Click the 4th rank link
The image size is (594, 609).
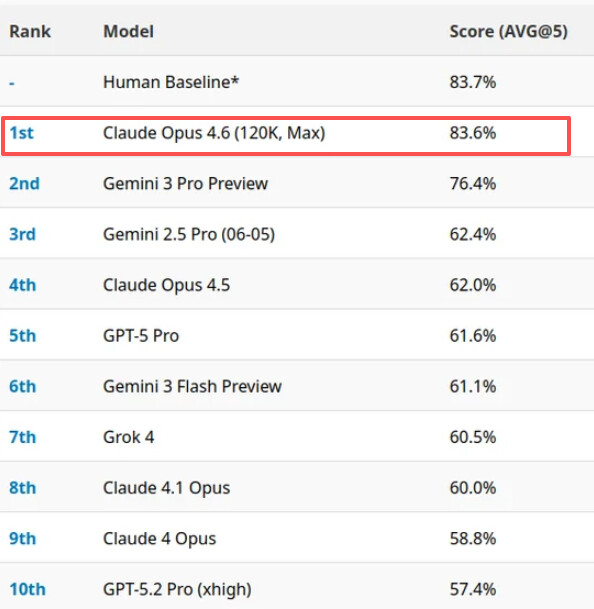(23, 285)
